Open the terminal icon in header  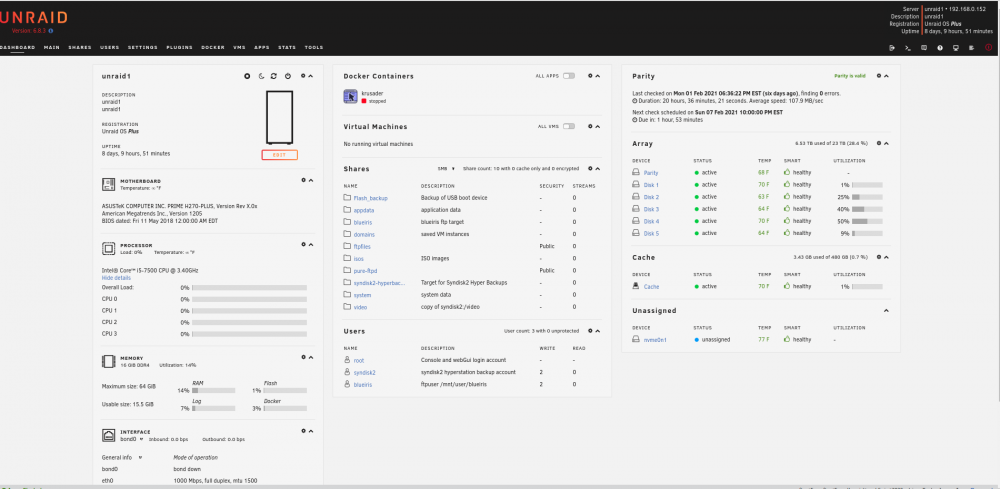point(908,48)
